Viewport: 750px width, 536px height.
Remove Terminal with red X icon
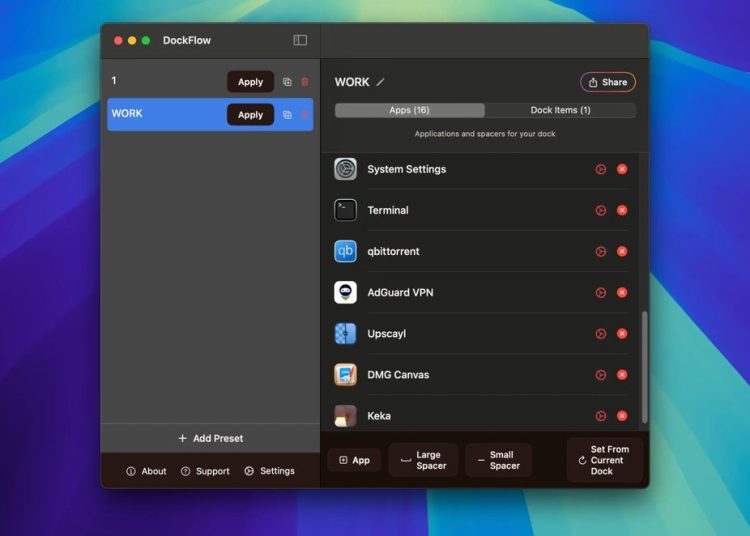(622, 211)
